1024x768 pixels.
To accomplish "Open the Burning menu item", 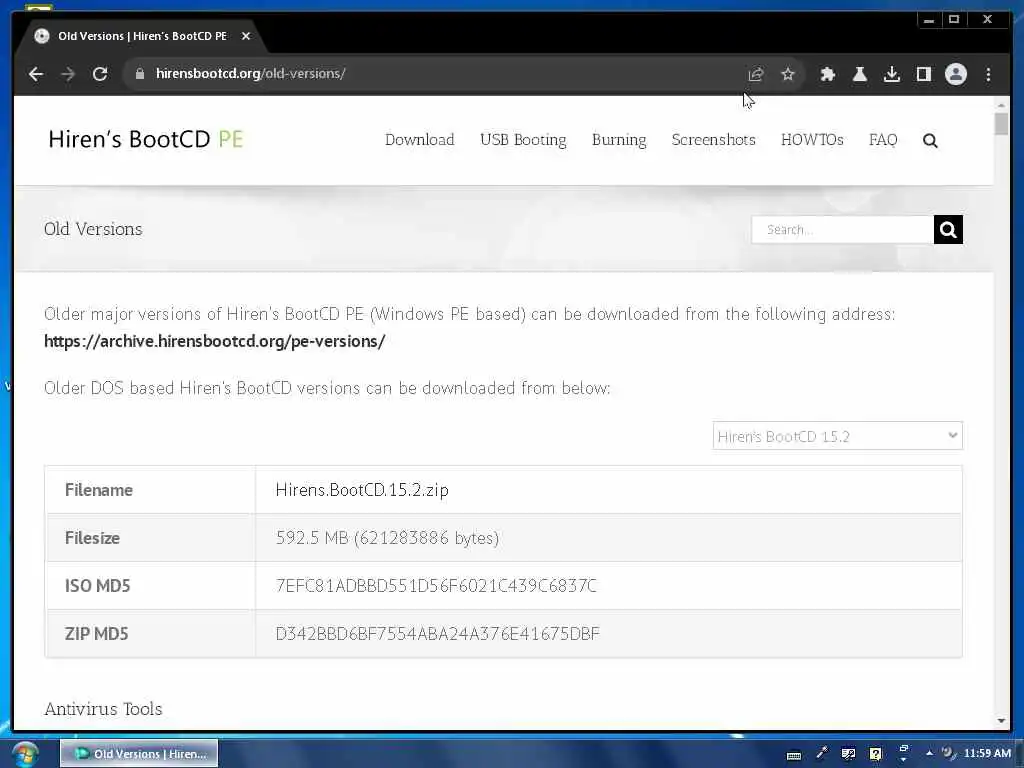I will [x=618, y=140].
